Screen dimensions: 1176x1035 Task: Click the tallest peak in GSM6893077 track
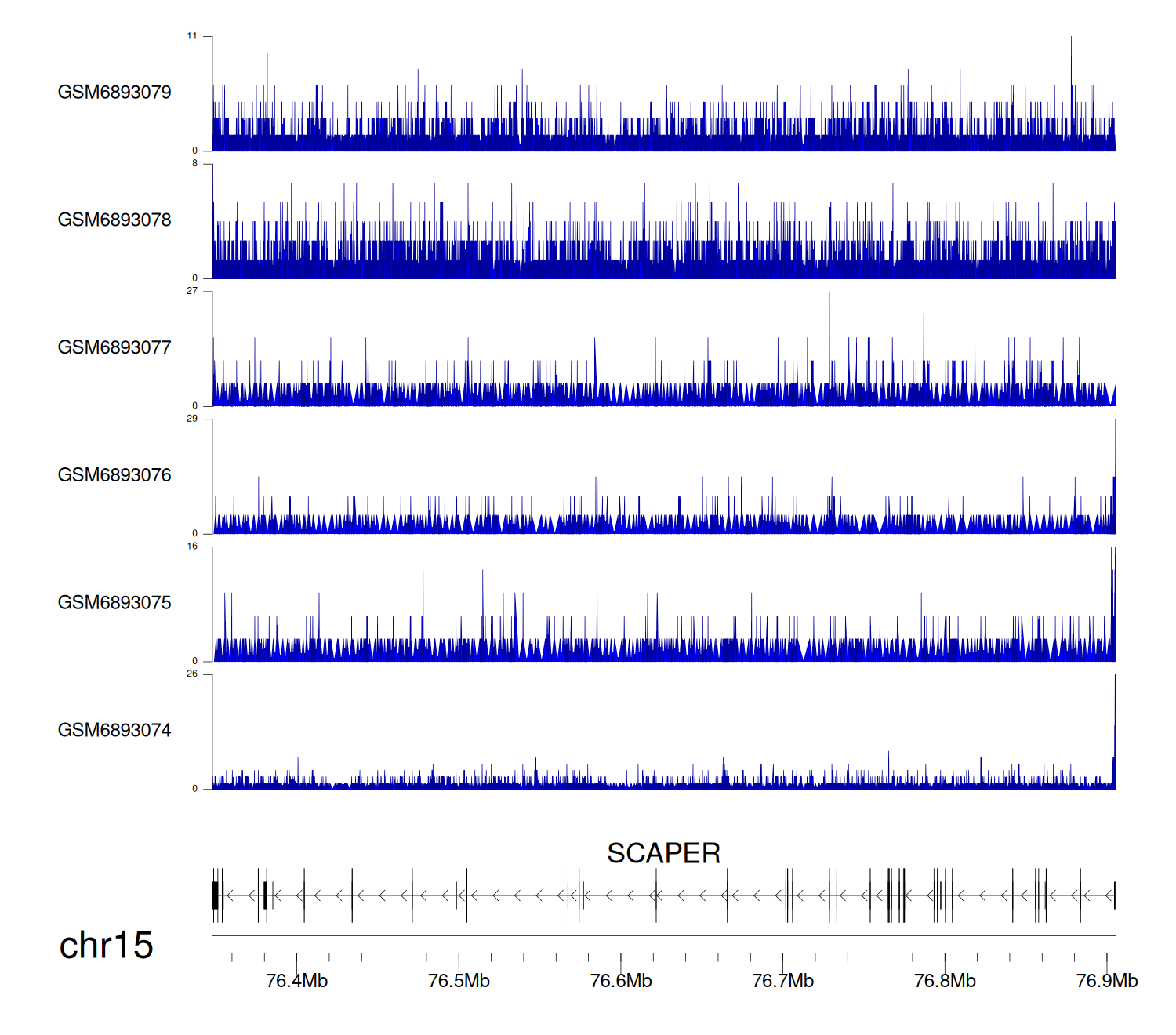coord(829,314)
